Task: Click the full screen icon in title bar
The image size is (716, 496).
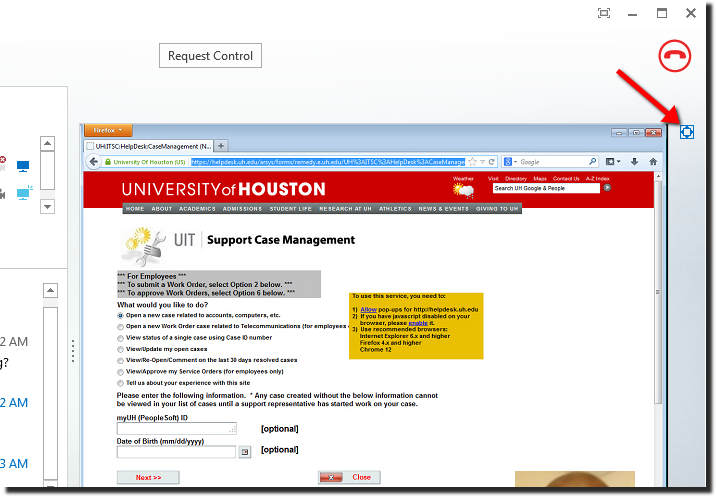Action: coord(604,13)
